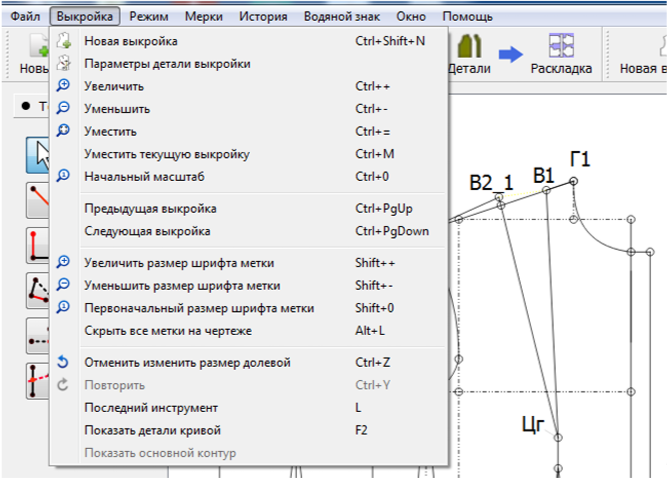This screenshot has height=480, width=667.
Task: Choose Уместить текущую выкройку
Action: (x=249, y=154)
